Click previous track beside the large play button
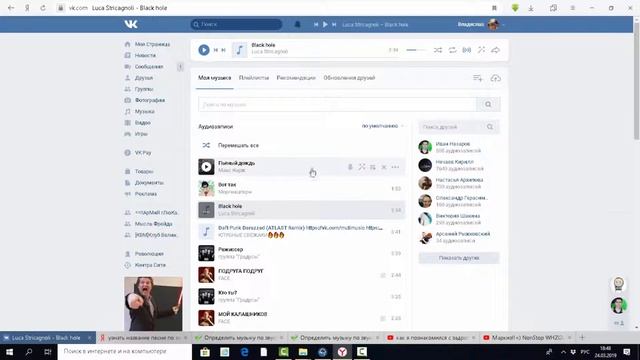 [x=216, y=50]
